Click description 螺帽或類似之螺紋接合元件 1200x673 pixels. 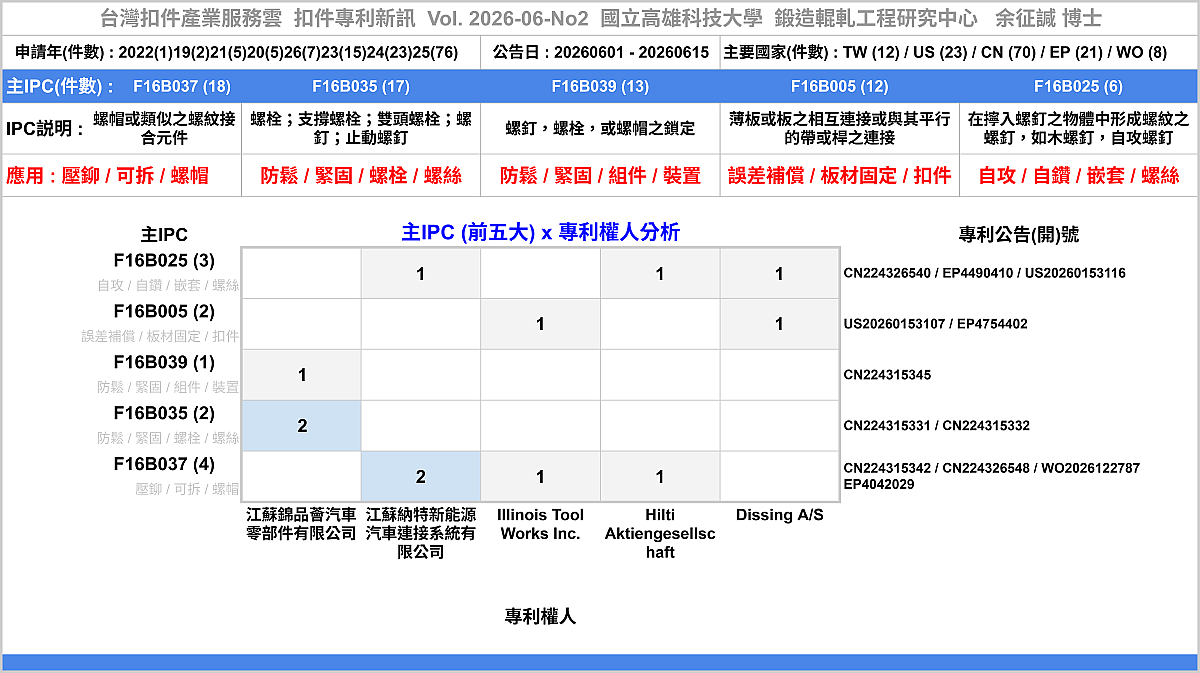pyautogui.click(x=164, y=128)
